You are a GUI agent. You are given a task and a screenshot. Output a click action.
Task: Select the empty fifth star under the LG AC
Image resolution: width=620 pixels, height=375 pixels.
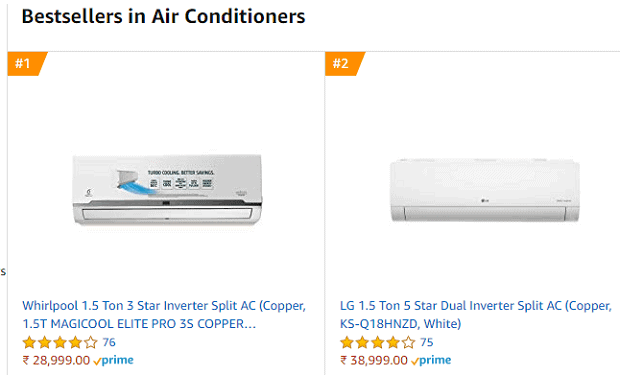point(408,342)
